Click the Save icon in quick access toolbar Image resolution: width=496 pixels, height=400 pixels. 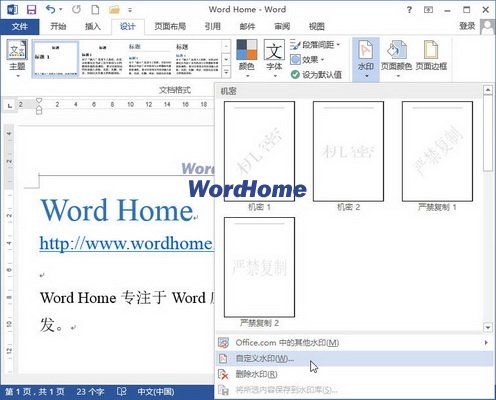pos(31,10)
